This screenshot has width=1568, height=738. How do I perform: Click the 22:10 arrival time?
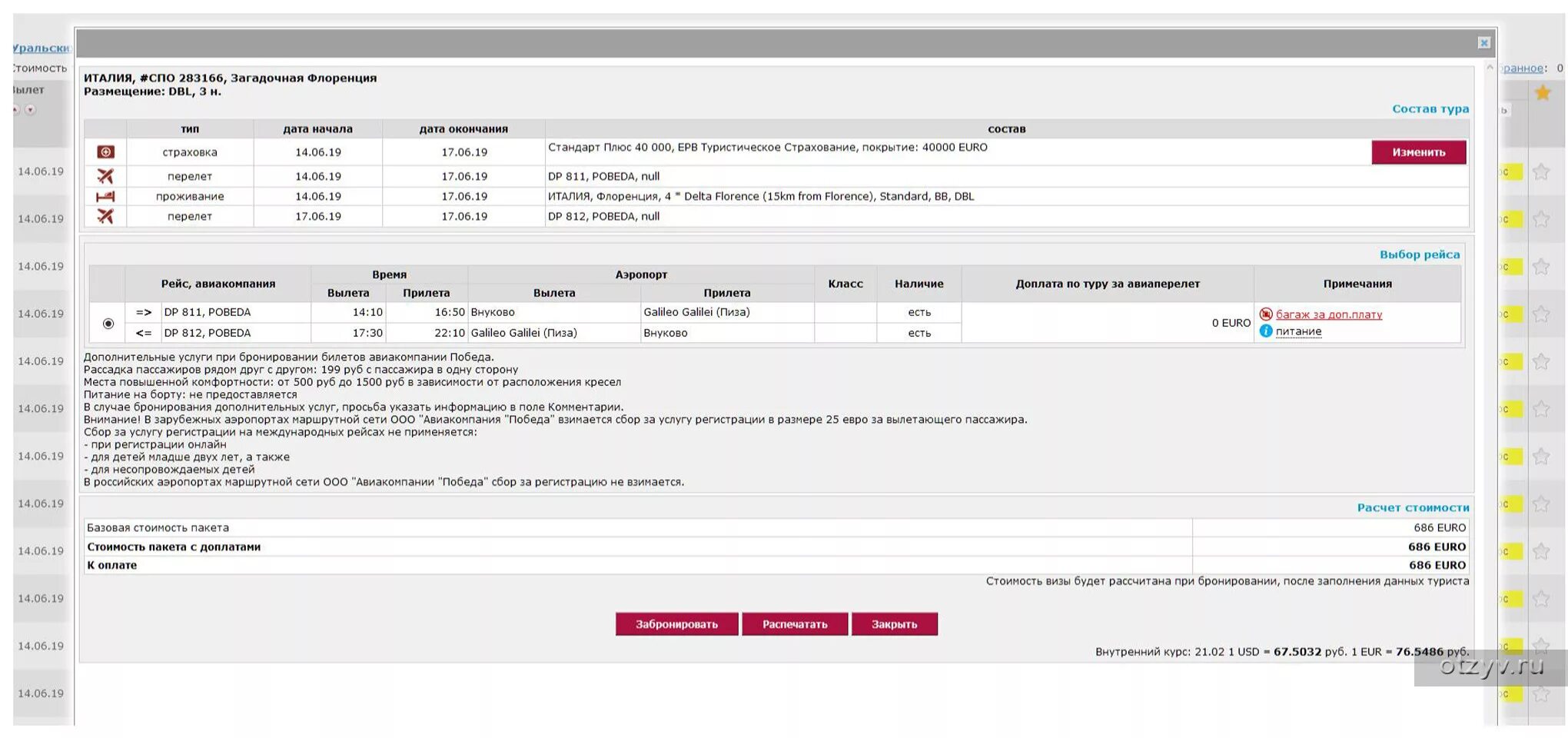point(450,333)
